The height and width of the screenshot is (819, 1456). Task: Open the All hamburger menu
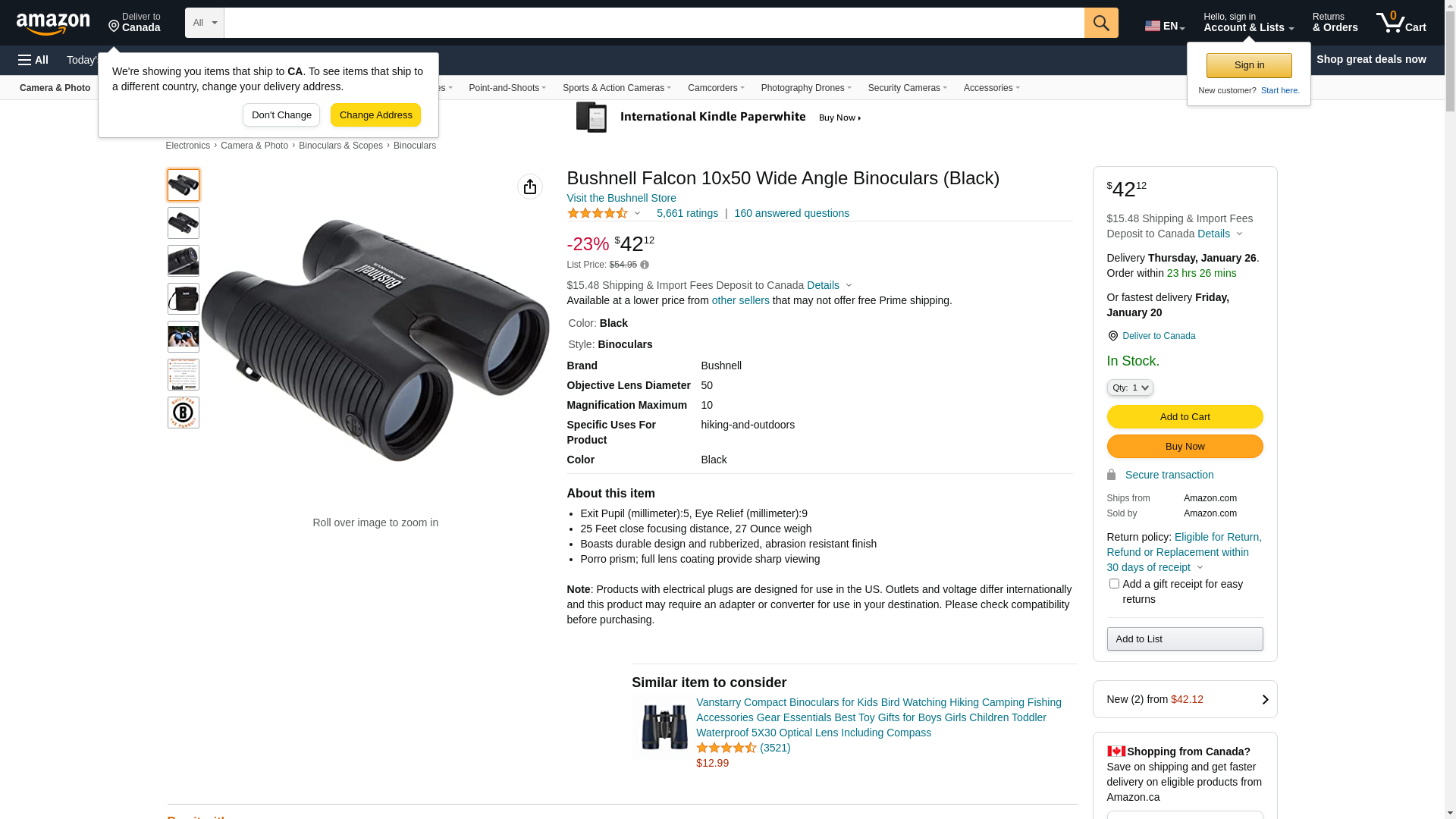33,60
